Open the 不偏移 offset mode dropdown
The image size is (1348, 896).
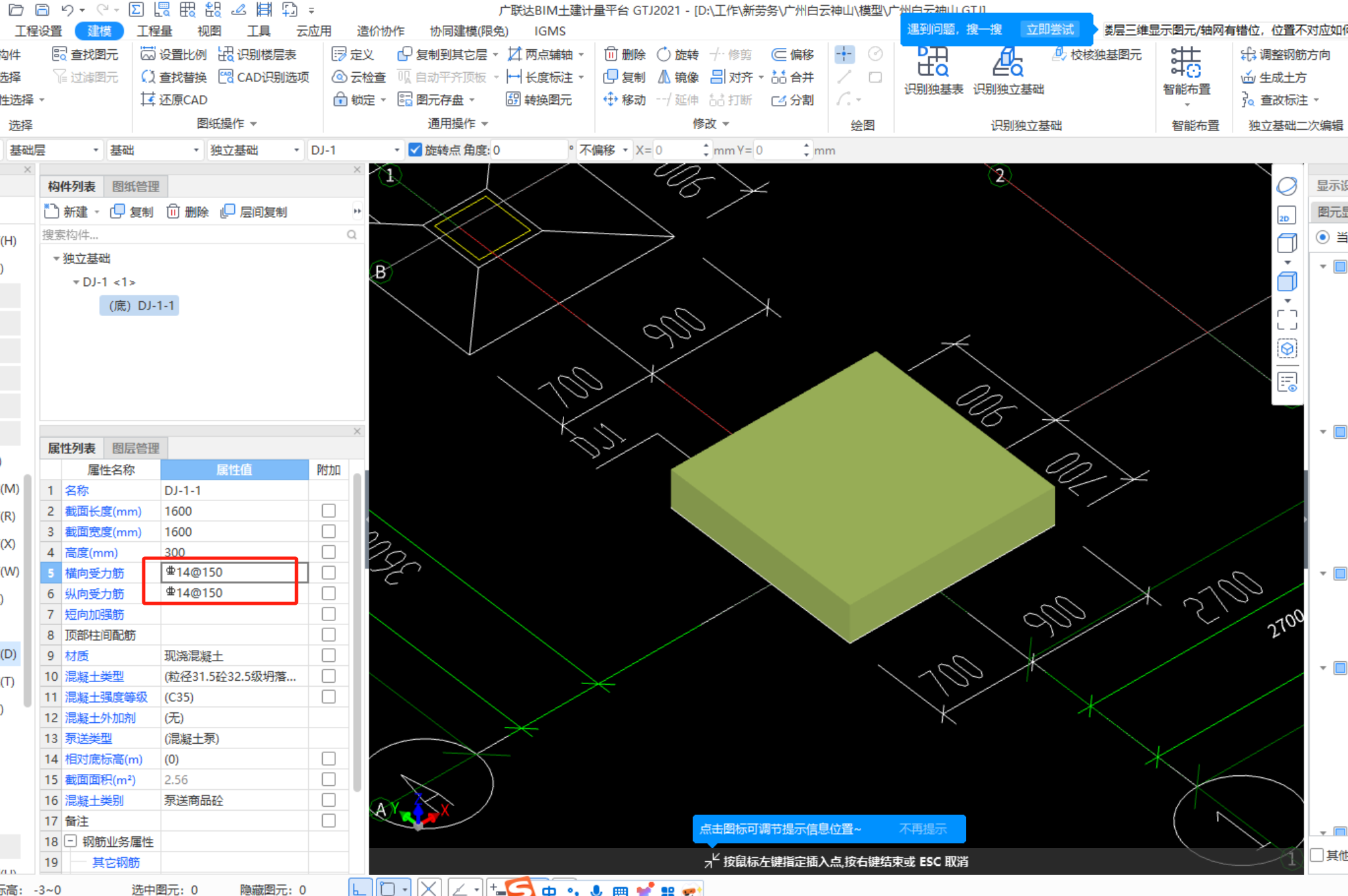[603, 150]
